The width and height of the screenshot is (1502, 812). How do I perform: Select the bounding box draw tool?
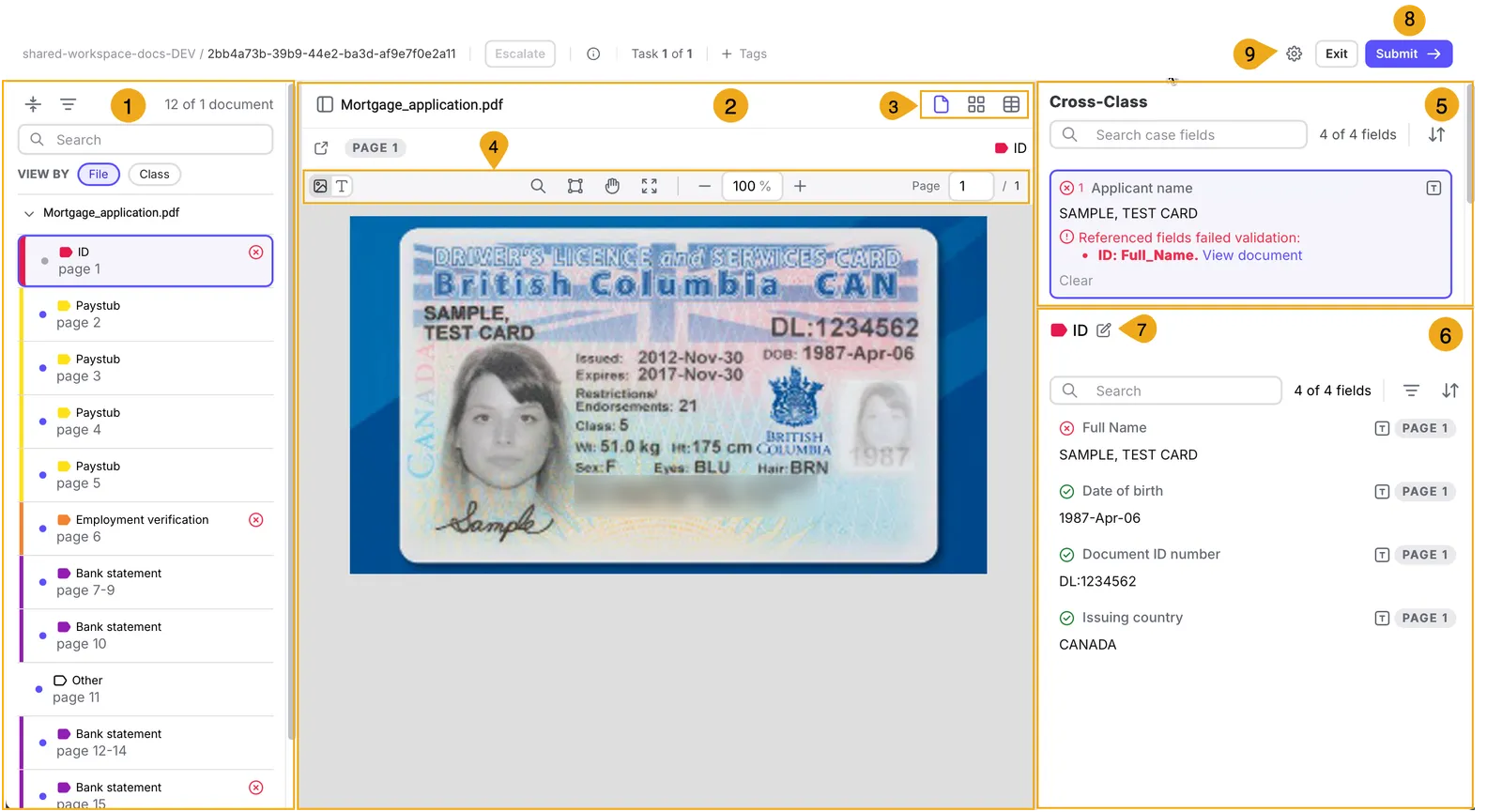575,186
